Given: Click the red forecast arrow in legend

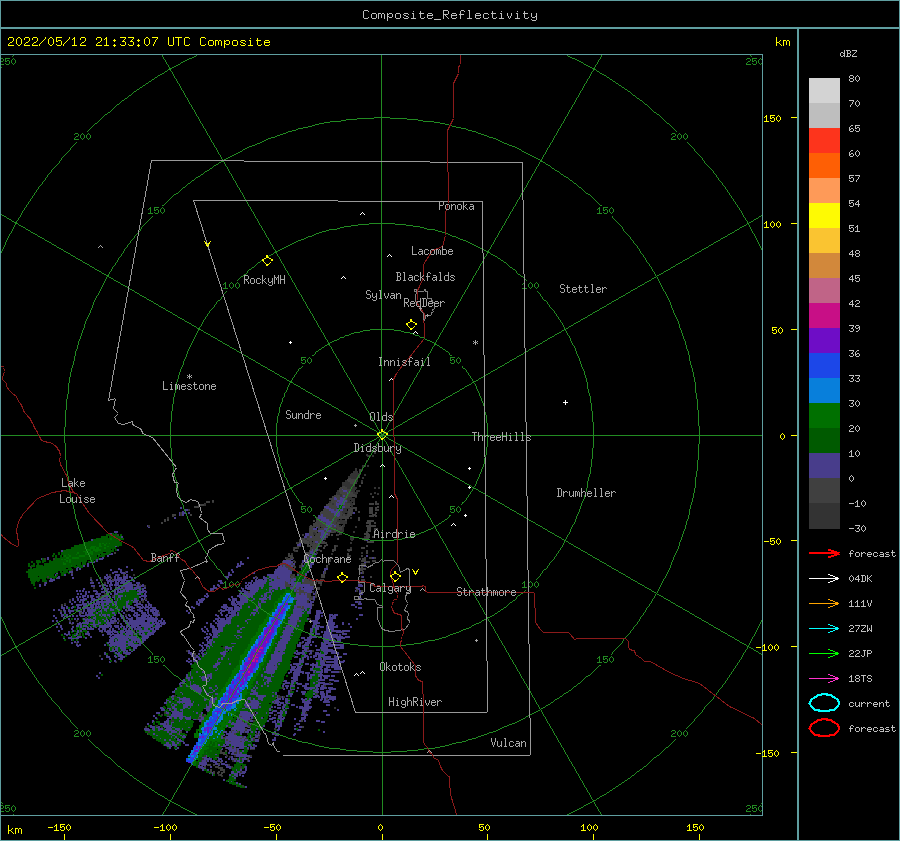Looking at the screenshot, I should 824,553.
